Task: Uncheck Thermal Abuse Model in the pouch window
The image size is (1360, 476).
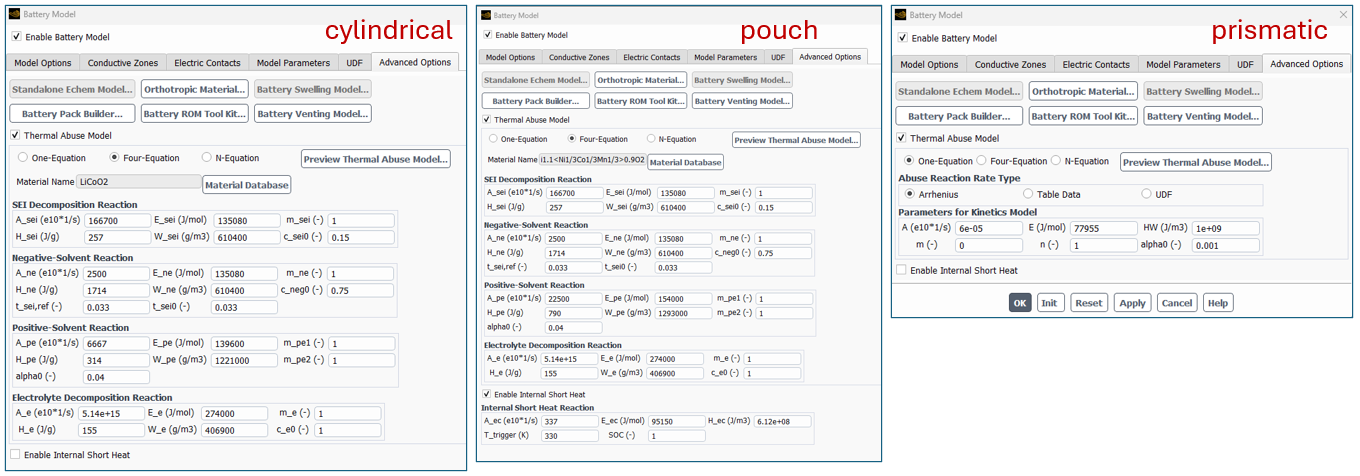Action: click(x=487, y=120)
